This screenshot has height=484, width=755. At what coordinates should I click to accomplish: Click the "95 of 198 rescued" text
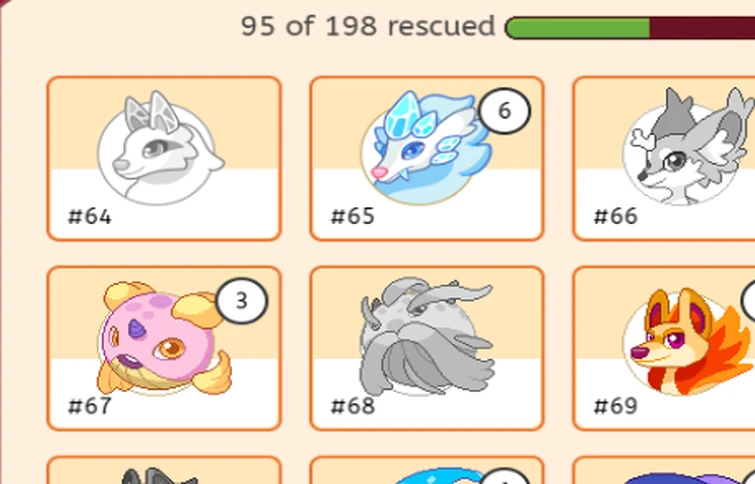[368, 26]
